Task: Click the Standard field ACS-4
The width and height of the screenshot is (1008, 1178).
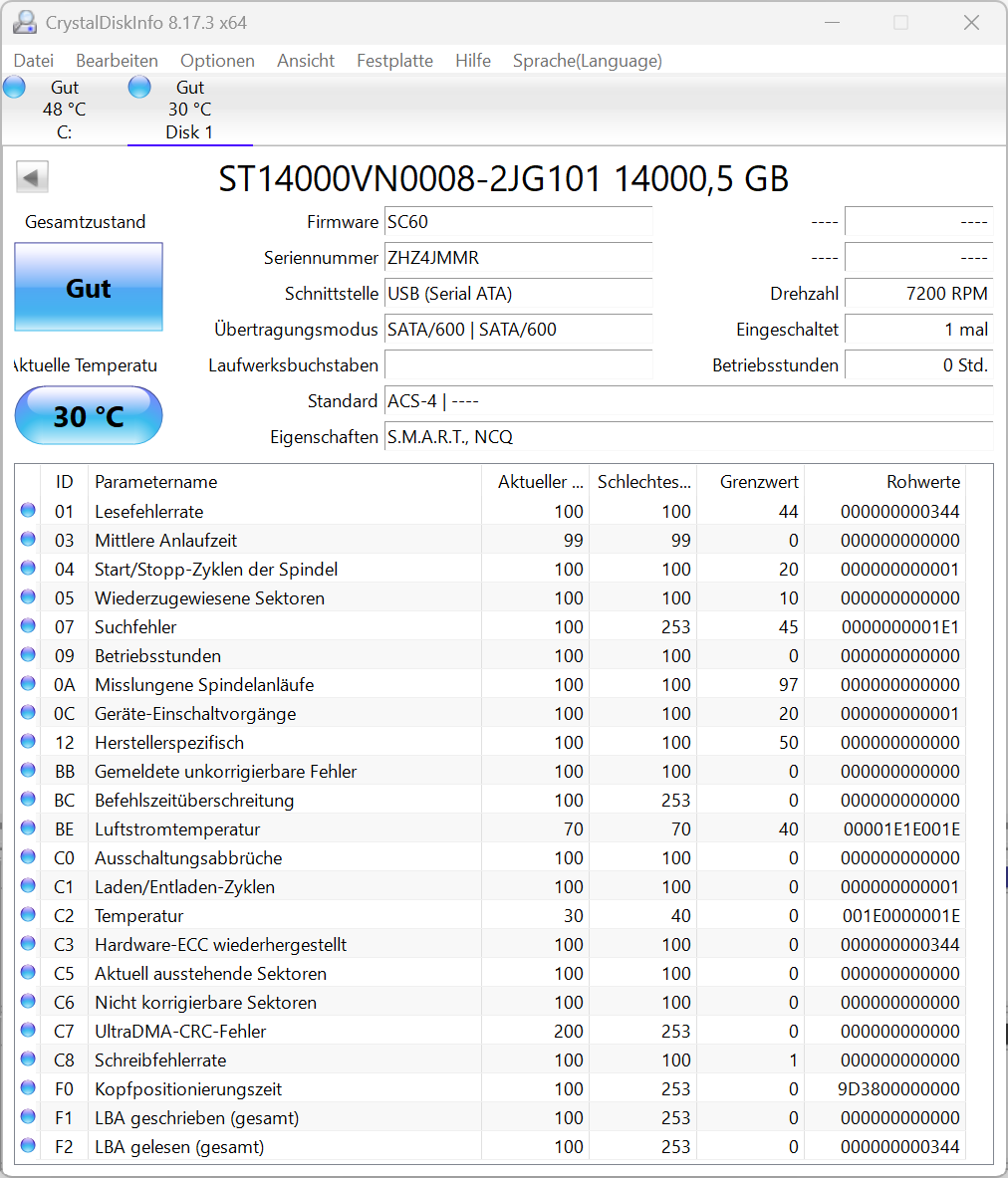Action: coord(688,401)
